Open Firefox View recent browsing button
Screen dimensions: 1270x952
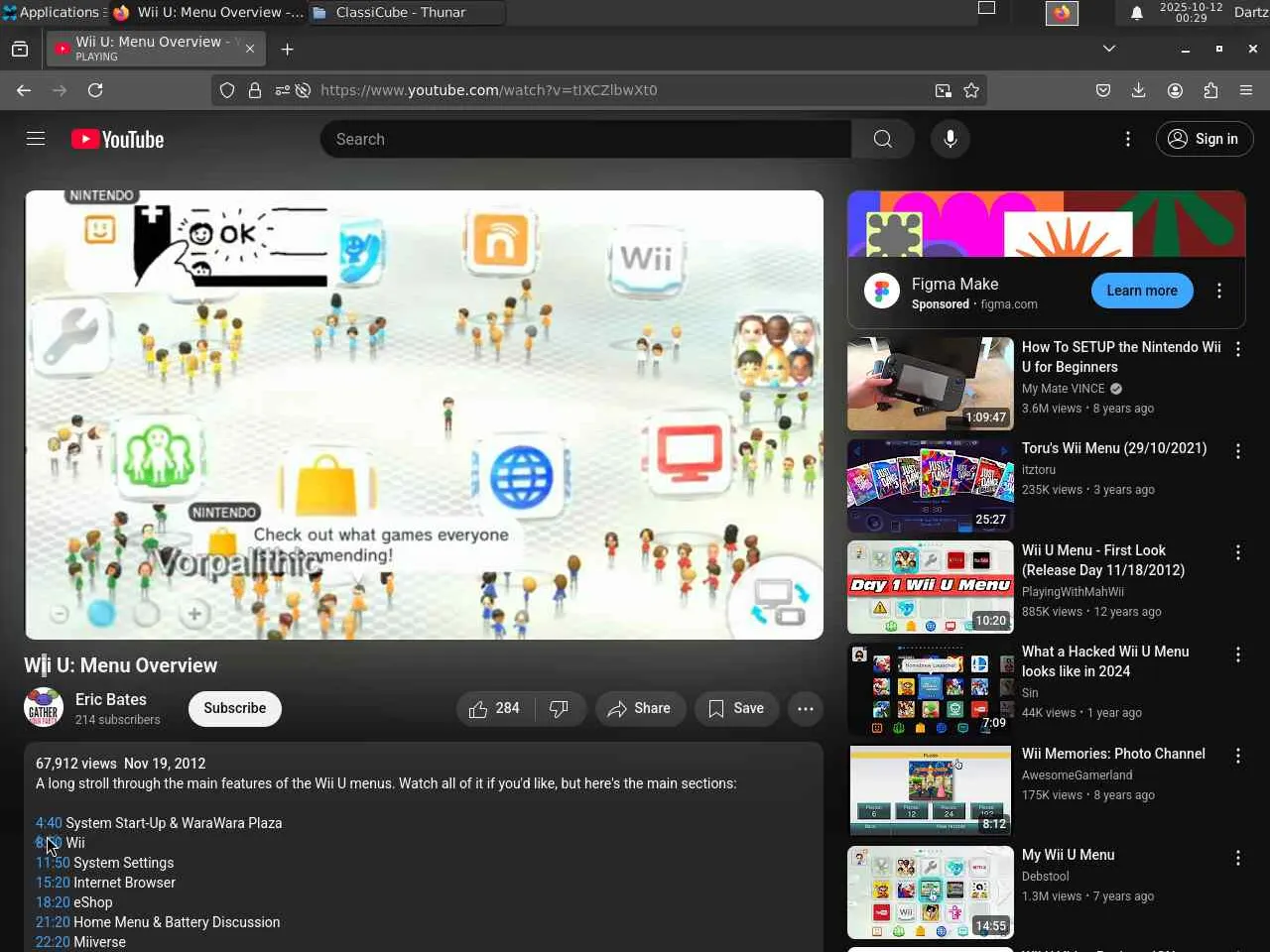tap(20, 49)
